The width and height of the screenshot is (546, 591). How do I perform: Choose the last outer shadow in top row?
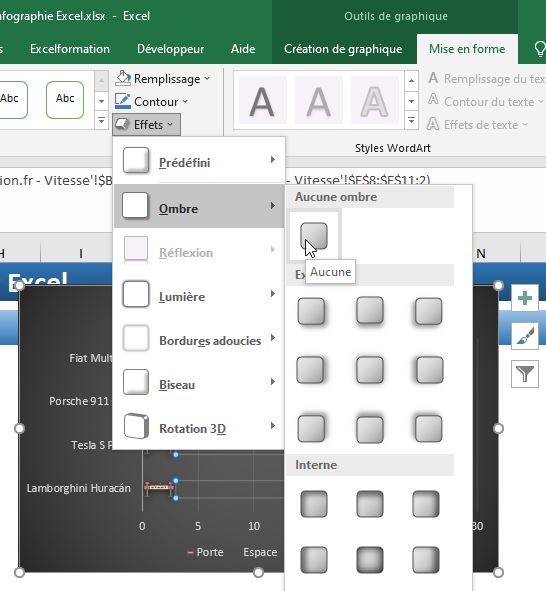click(428, 311)
